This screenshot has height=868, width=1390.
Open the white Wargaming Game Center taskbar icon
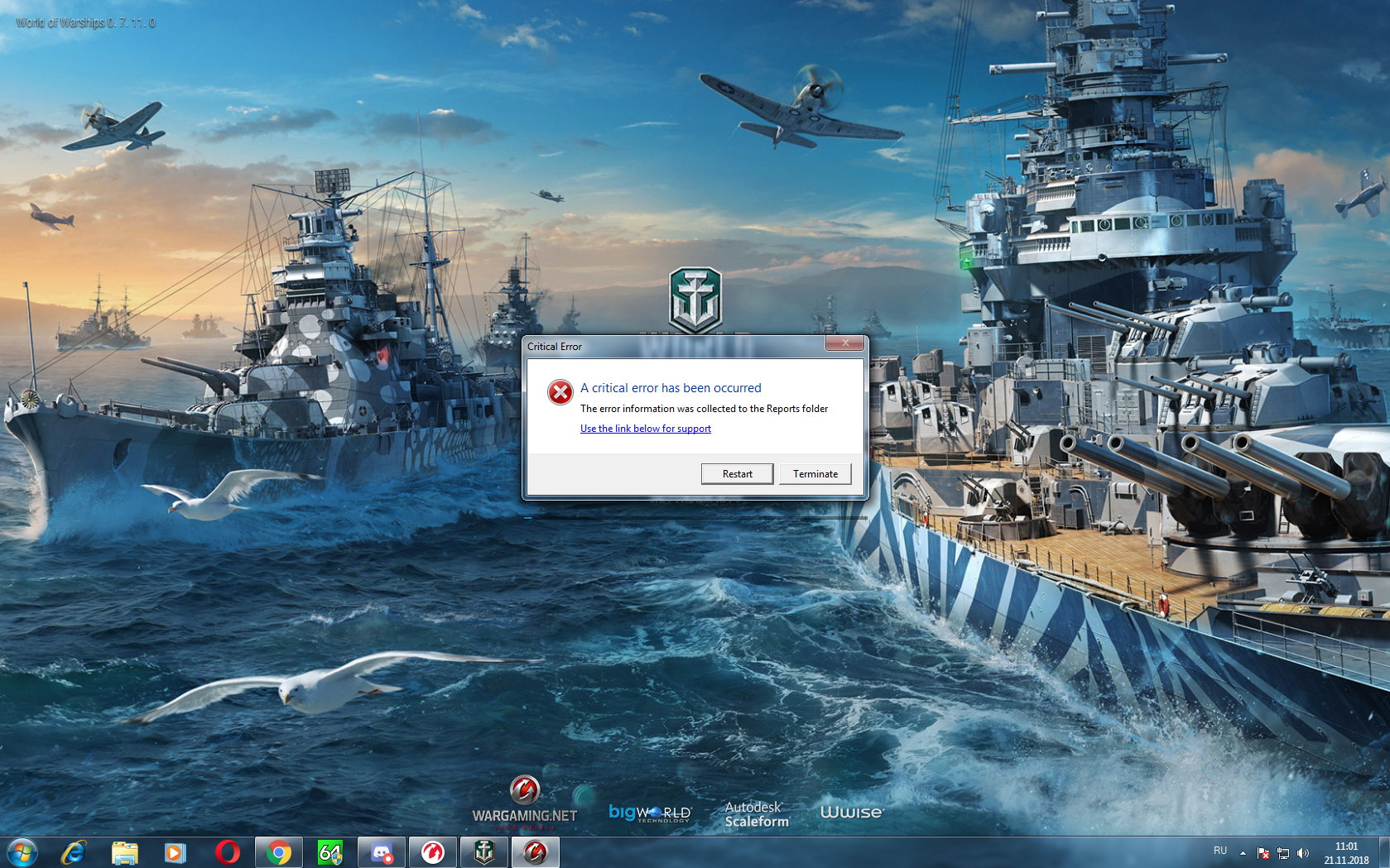(x=433, y=852)
